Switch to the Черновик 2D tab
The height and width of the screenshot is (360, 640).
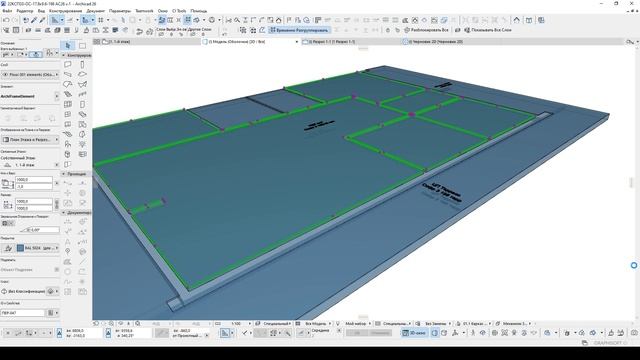pos(451,42)
